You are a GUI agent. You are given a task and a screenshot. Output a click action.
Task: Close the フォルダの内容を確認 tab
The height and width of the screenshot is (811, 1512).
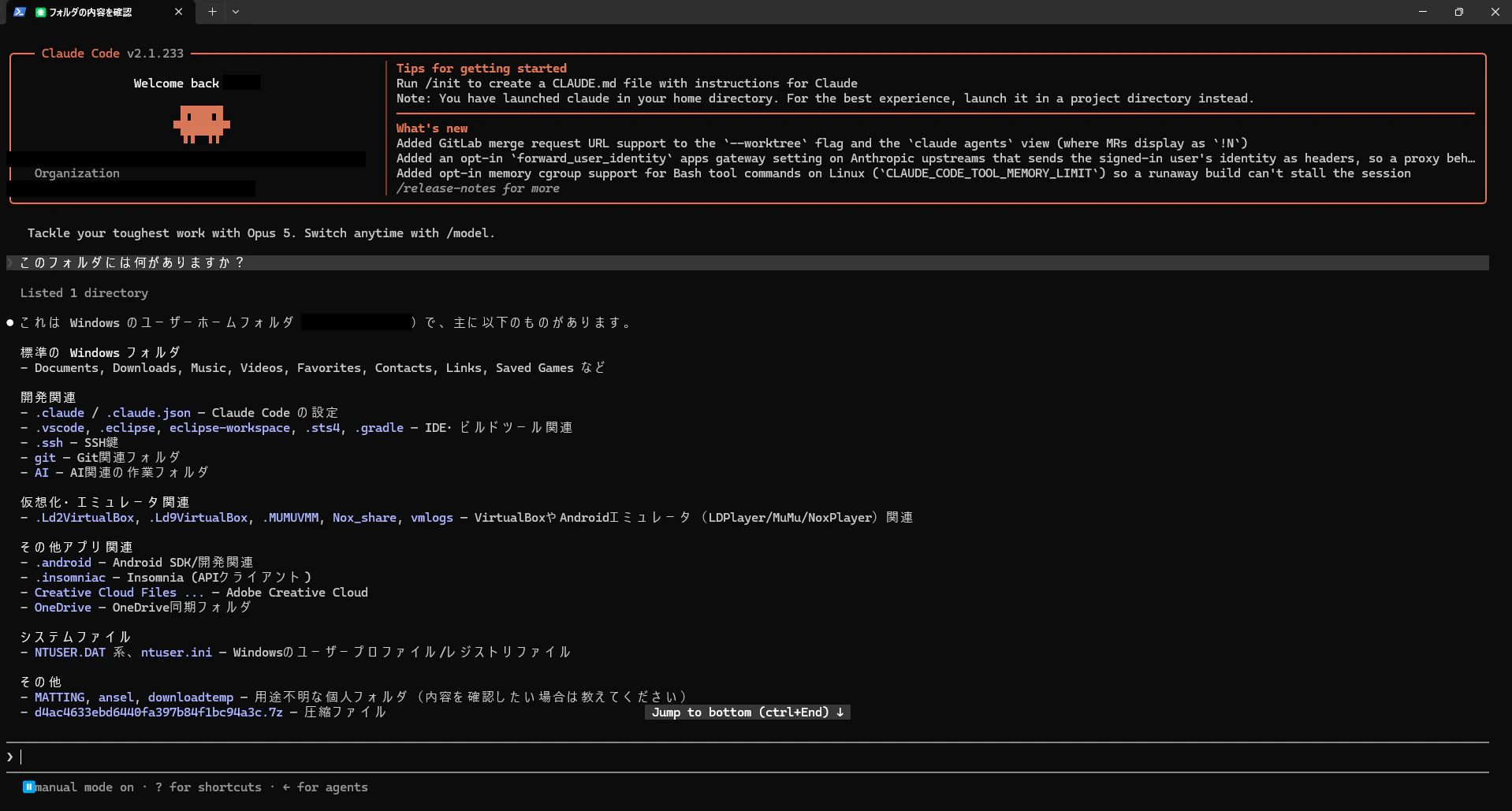point(178,12)
